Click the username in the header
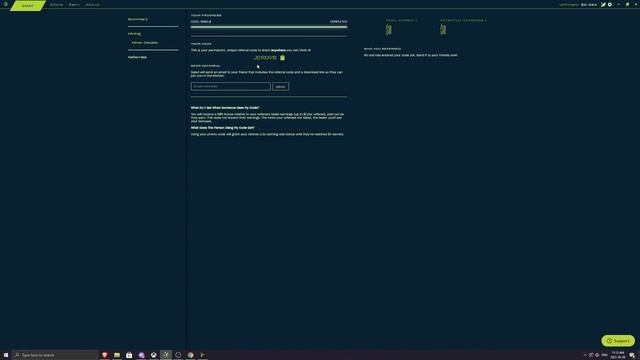Image resolution: width=640 pixels, height=360 pixels. (569, 5)
